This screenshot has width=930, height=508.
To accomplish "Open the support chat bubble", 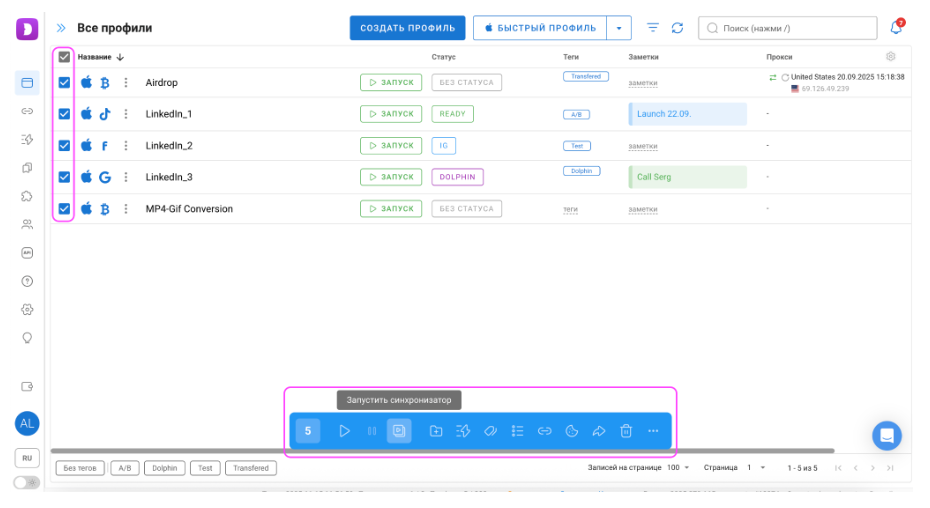I will pos(887,436).
